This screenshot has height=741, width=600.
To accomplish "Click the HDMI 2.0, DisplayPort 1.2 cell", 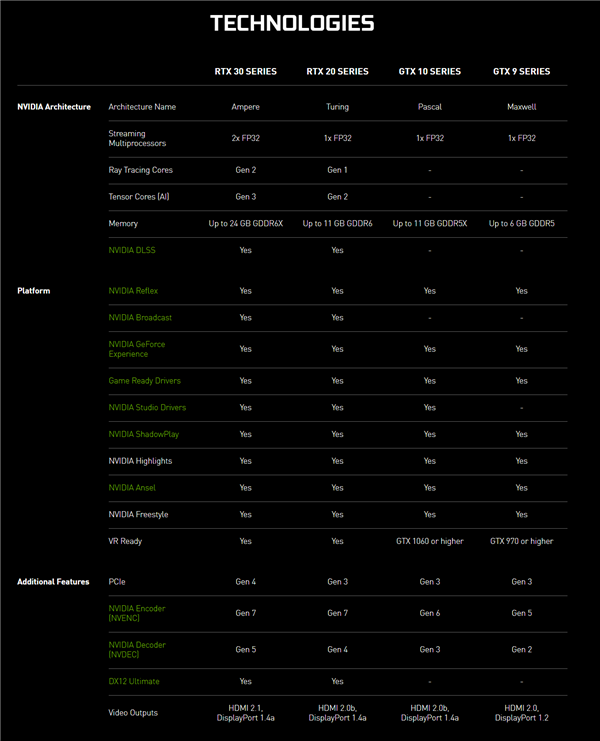I will [x=522, y=713].
